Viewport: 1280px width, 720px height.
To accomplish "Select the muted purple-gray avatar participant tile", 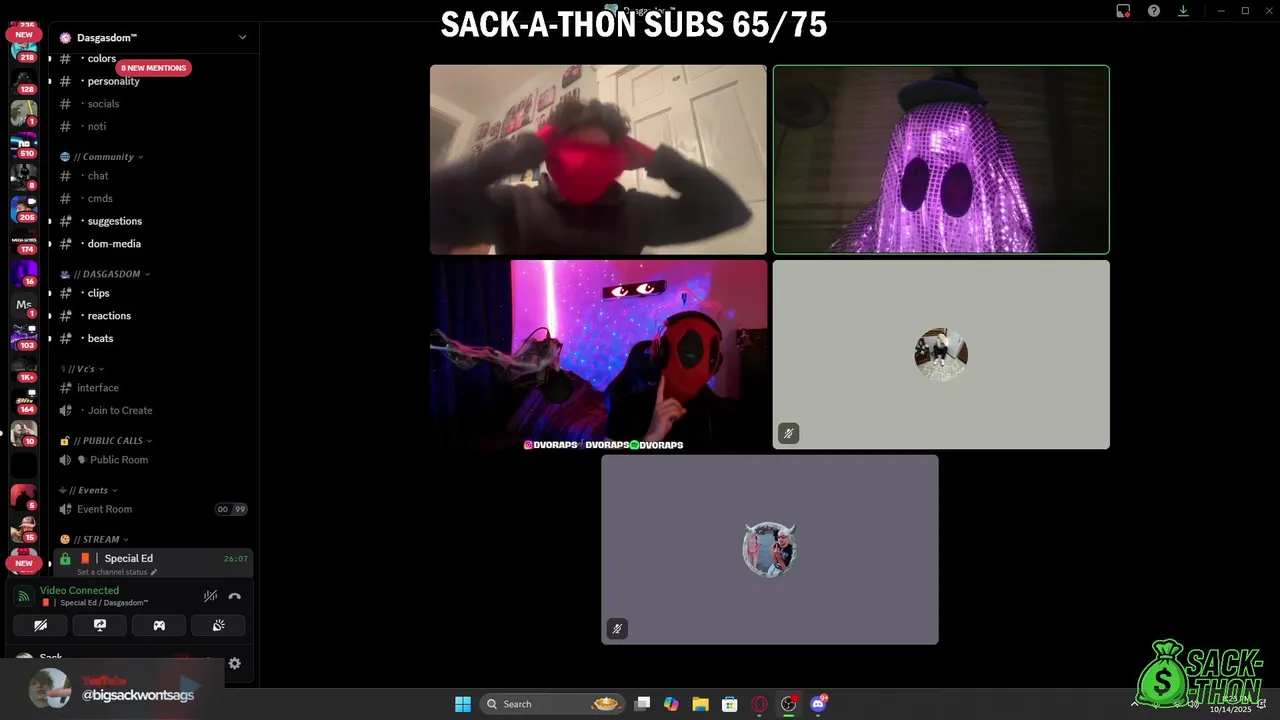I will tap(770, 550).
